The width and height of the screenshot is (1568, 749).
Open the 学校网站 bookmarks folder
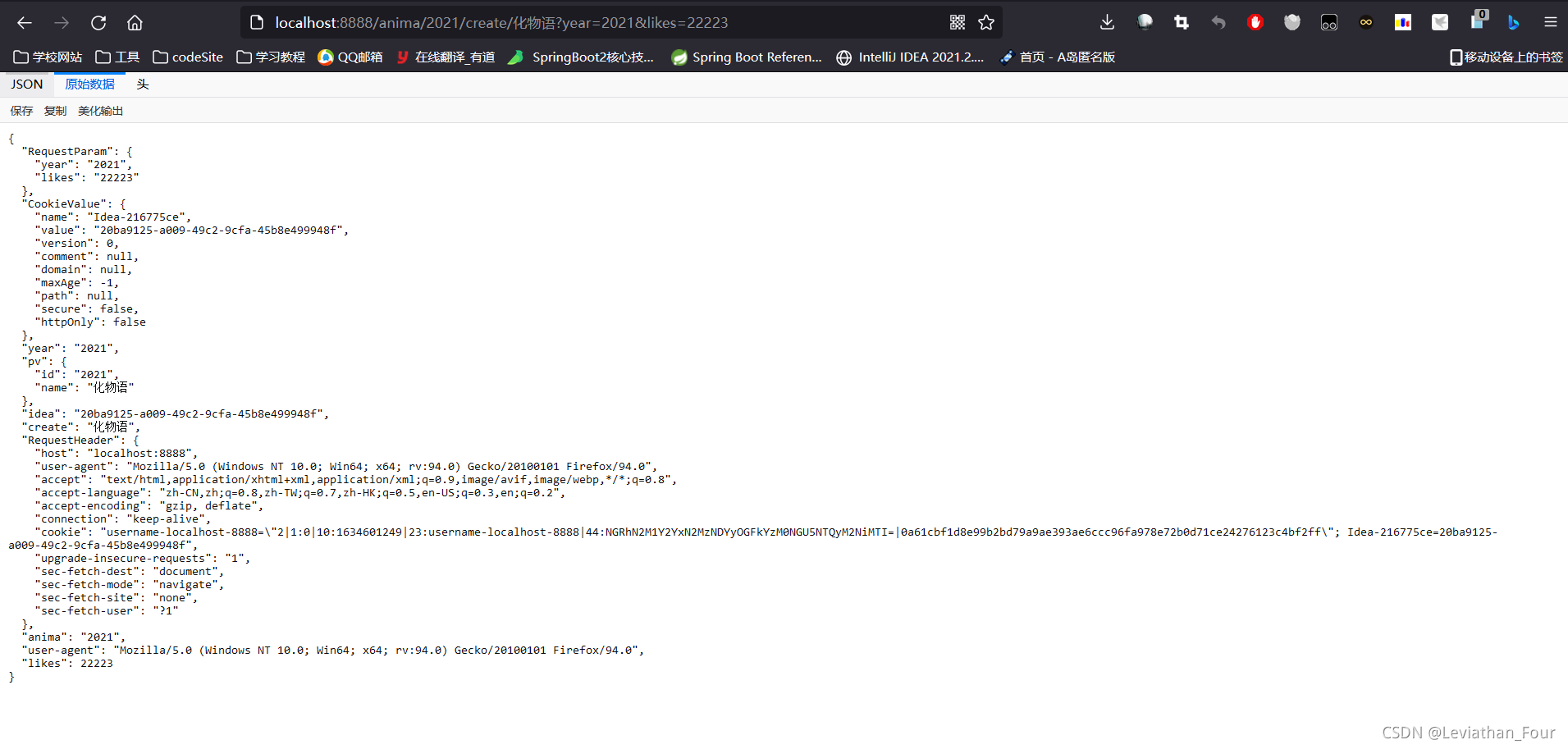48,57
